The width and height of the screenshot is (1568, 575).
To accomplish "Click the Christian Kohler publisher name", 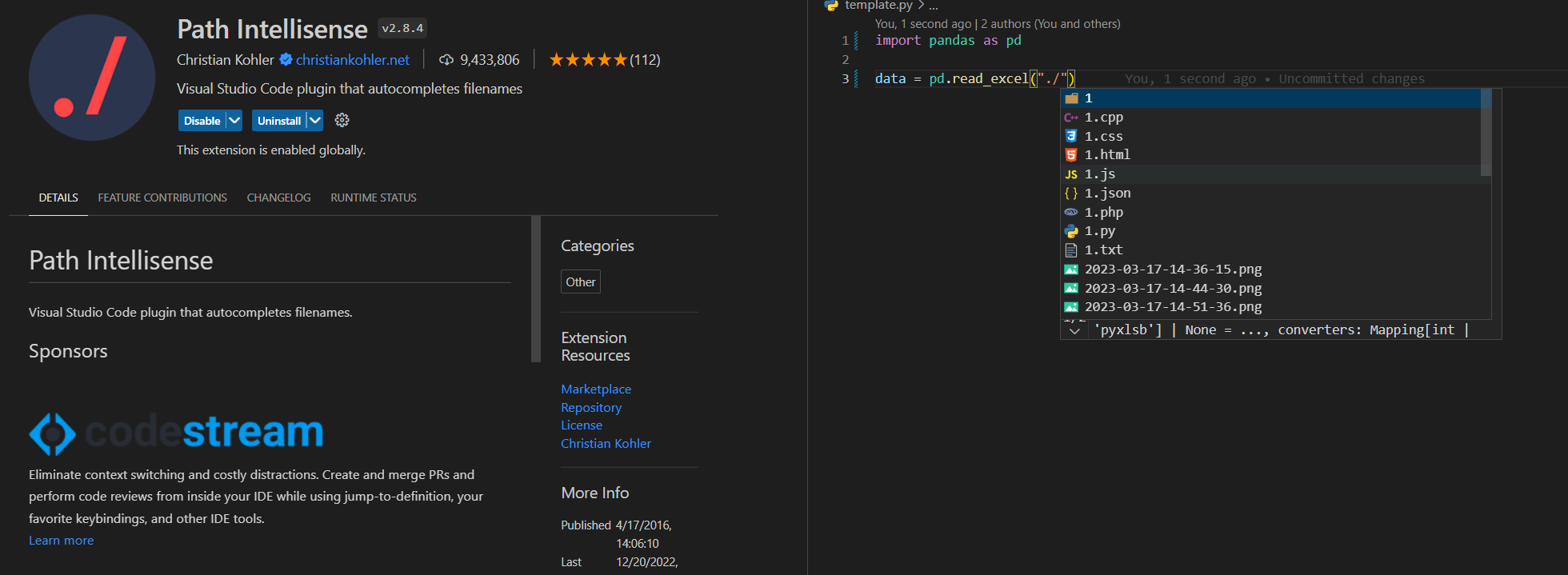I will pos(226,60).
